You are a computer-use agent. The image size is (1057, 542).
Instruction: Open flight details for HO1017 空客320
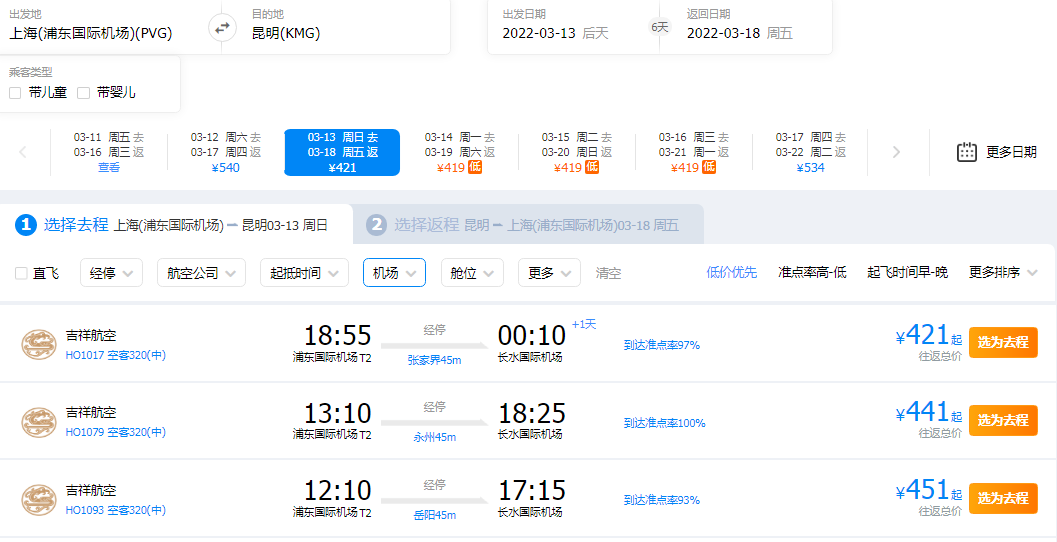pyautogui.click(x=115, y=355)
